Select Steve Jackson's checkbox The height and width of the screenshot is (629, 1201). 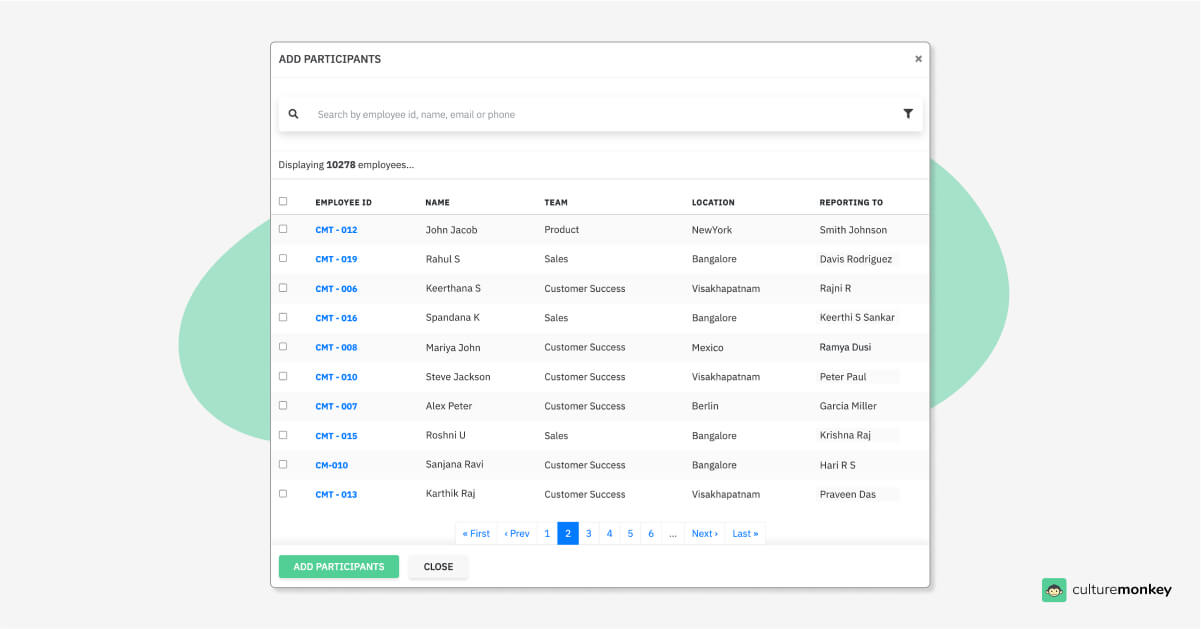283,376
